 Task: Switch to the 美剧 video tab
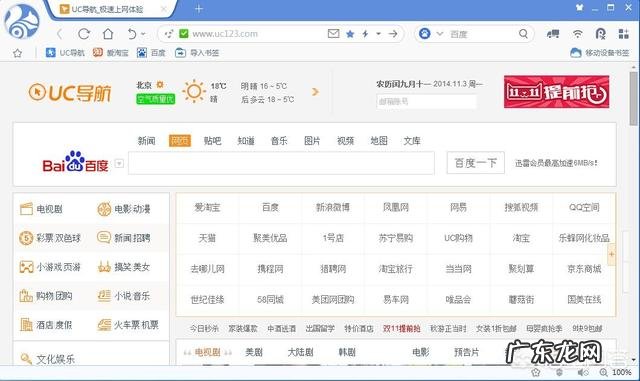click(253, 352)
